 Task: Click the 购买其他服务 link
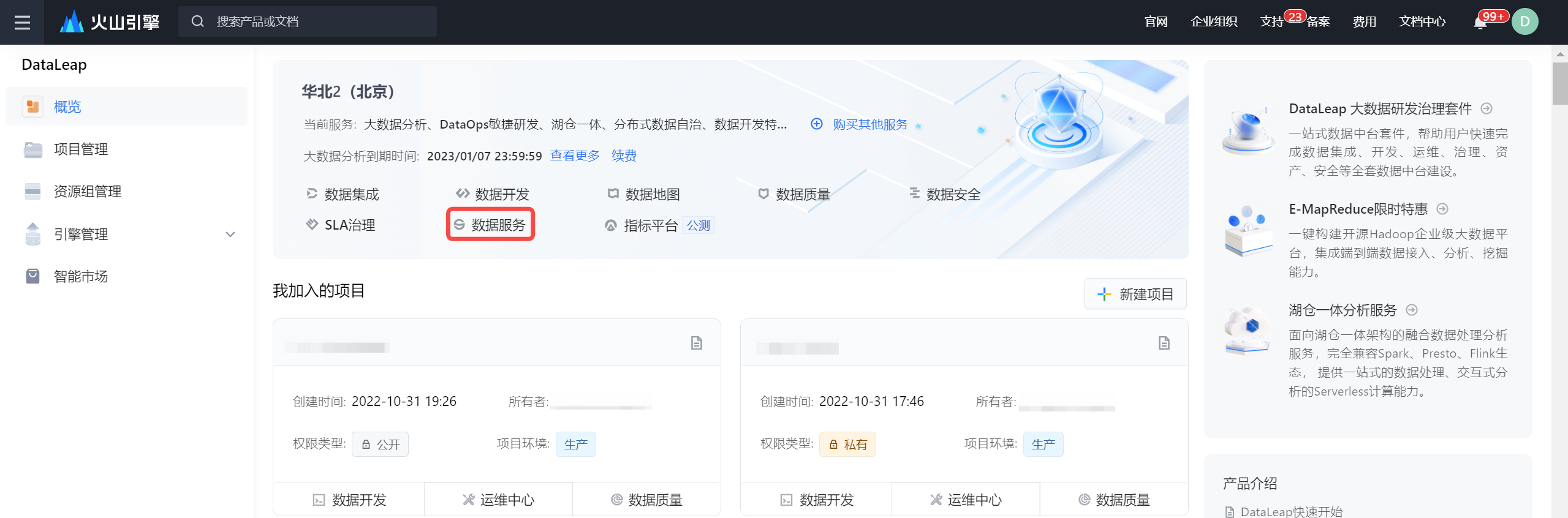(x=870, y=124)
